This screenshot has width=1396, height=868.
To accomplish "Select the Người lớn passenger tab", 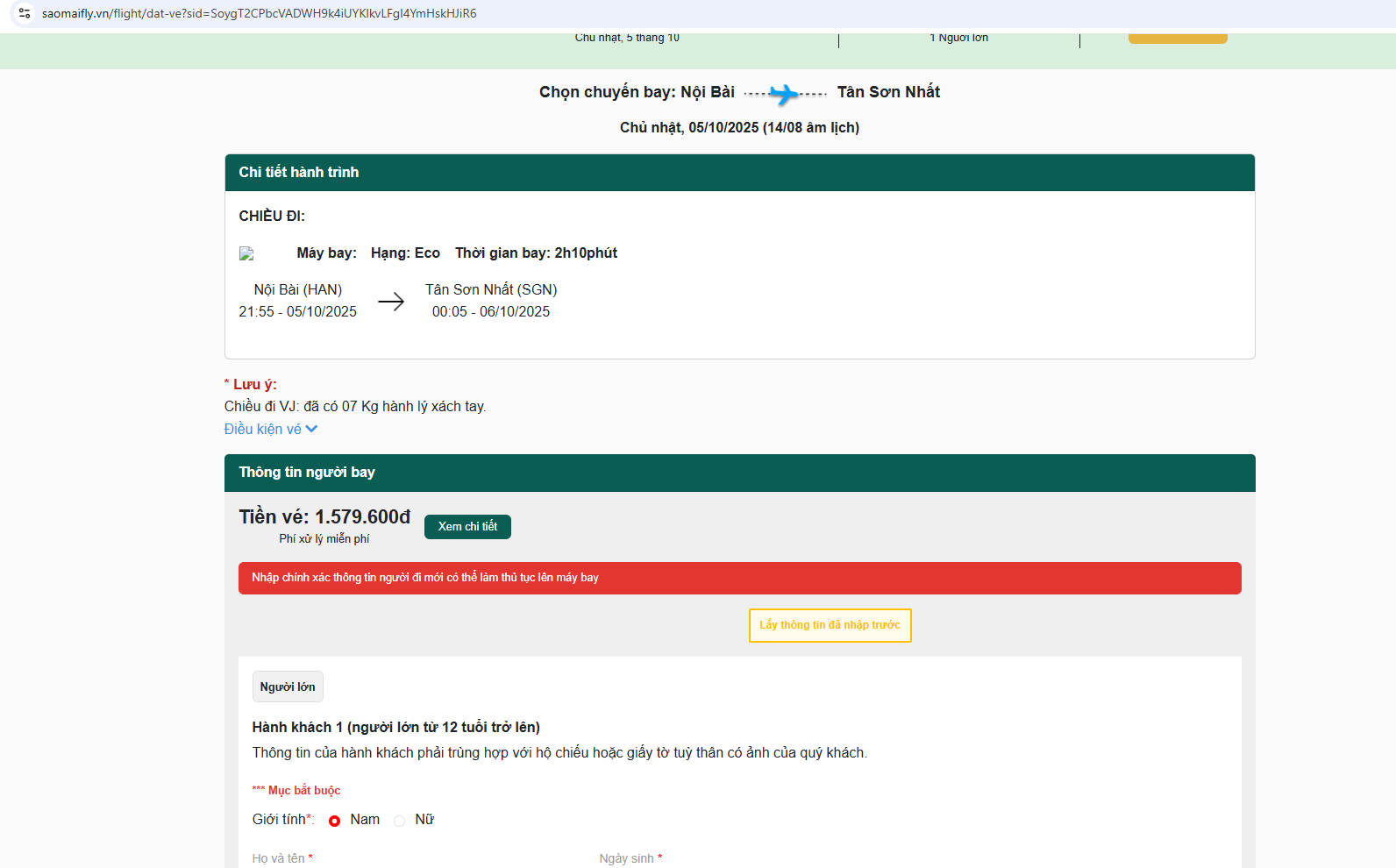I will [x=288, y=687].
